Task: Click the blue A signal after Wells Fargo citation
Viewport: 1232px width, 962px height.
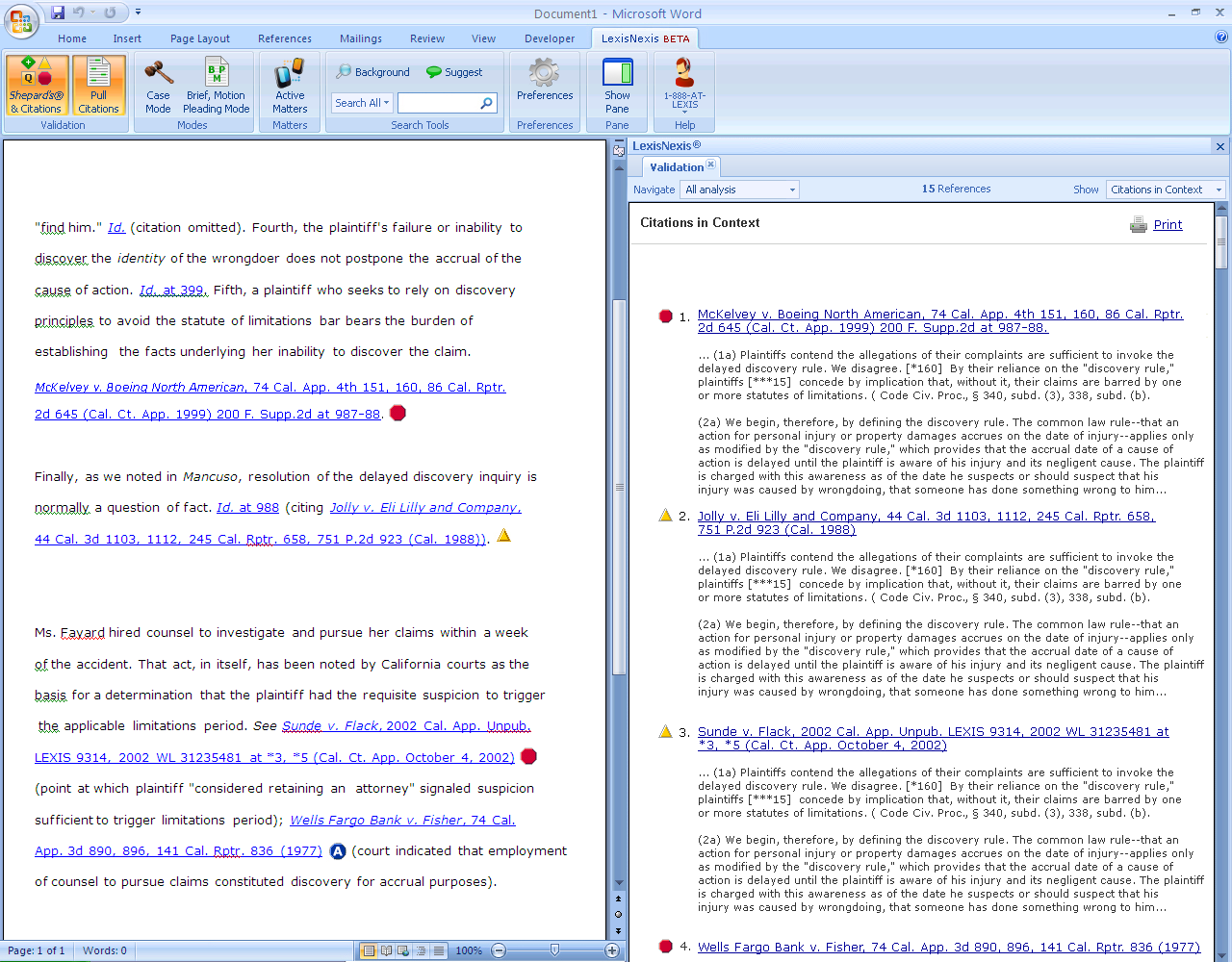Action: [338, 851]
